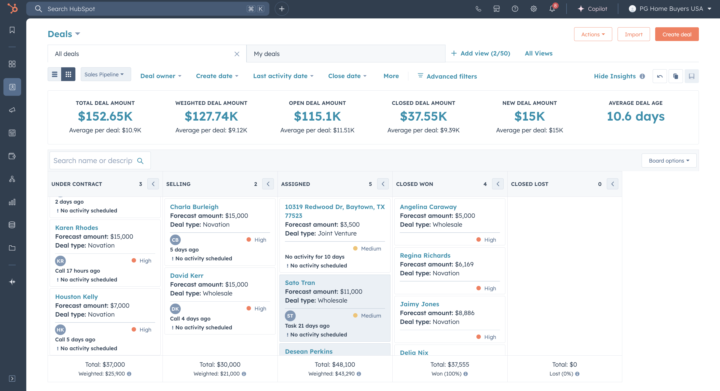
Task: Switch to list view layout
Action: [x=54, y=74]
